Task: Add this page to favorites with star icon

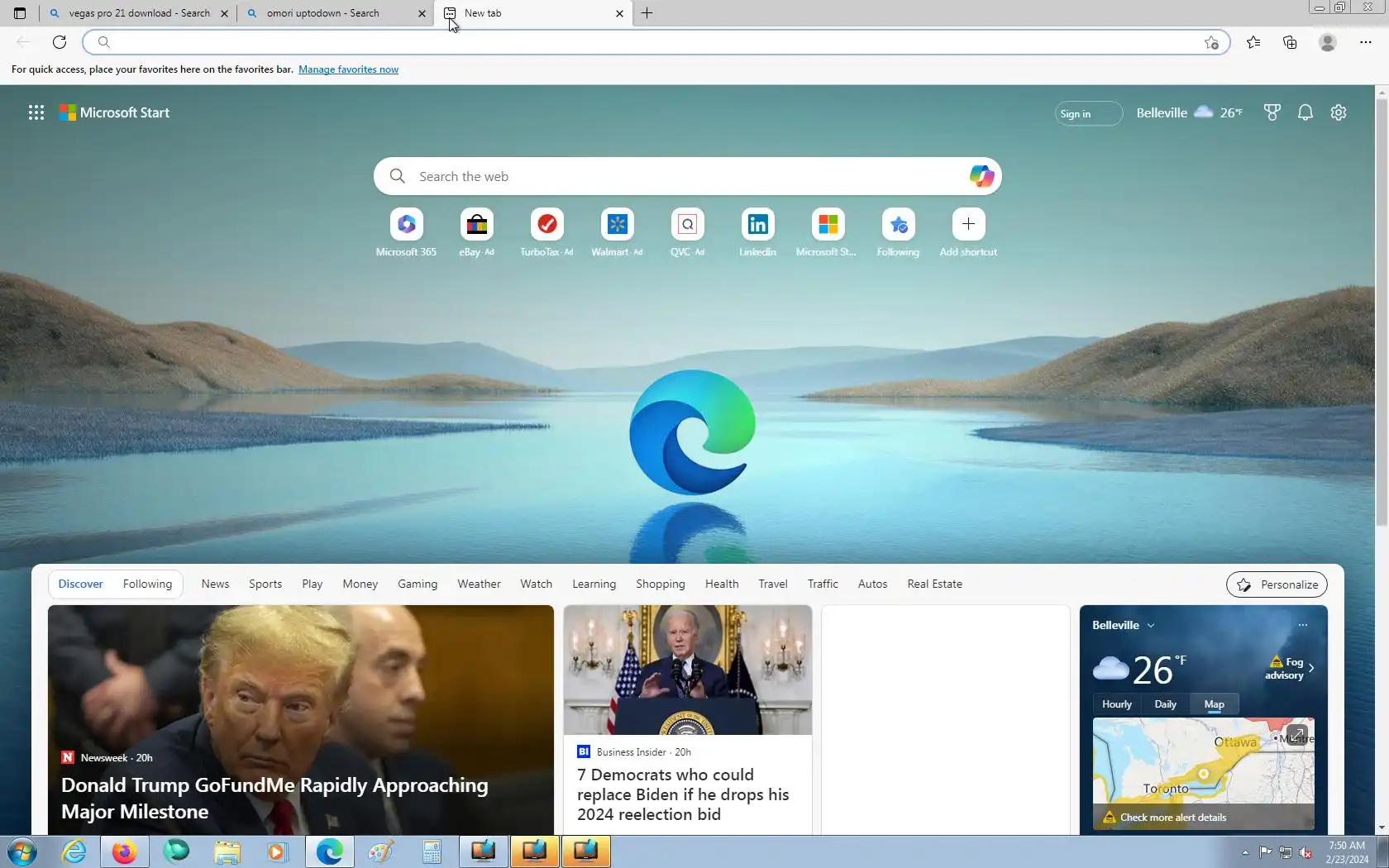Action: coord(1211,42)
